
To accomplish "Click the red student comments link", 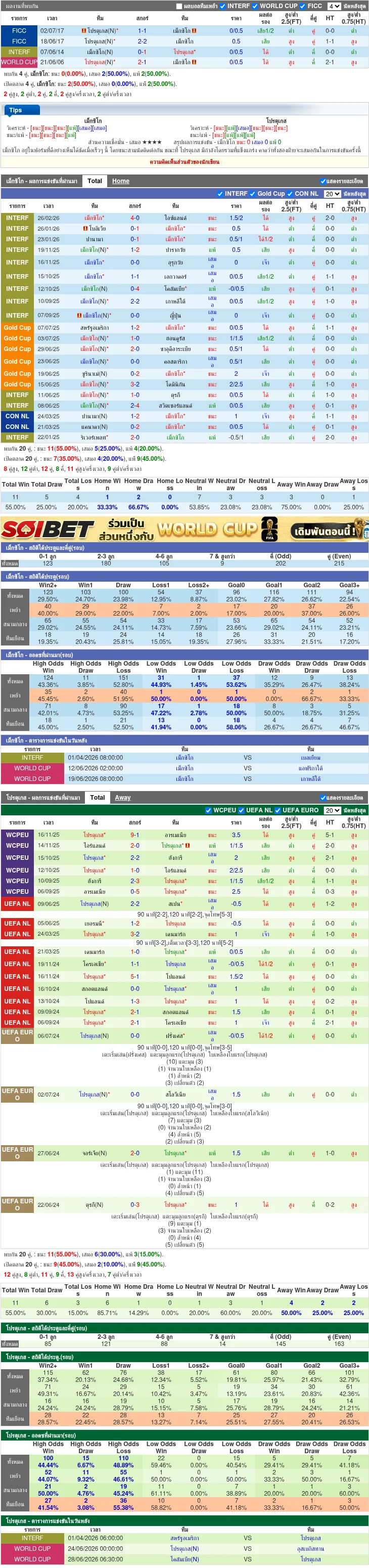I will 184,162.
